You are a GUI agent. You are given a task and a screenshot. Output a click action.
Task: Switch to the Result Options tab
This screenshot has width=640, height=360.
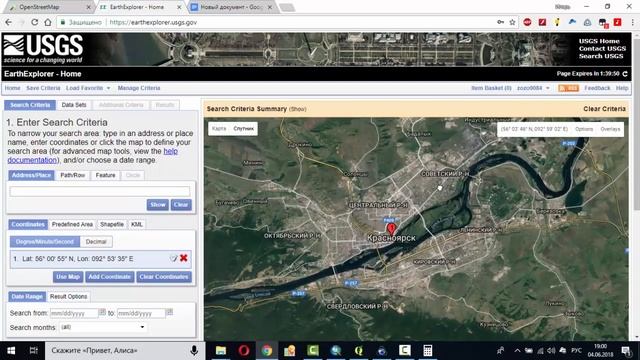tap(68, 296)
